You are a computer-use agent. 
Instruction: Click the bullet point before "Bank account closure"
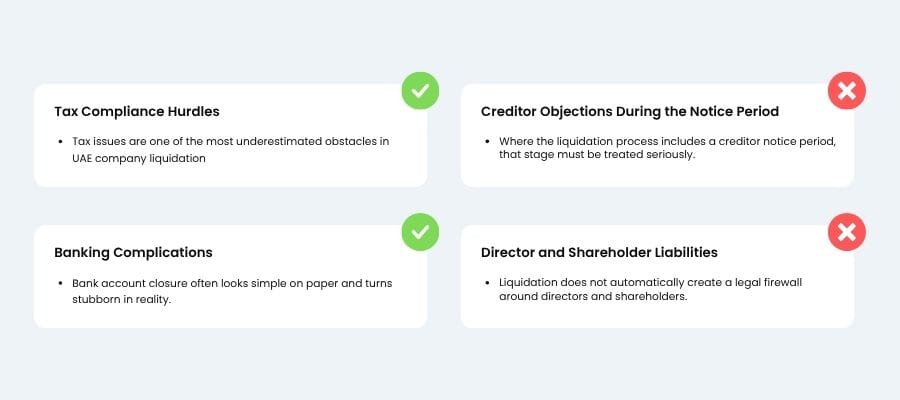point(61,284)
